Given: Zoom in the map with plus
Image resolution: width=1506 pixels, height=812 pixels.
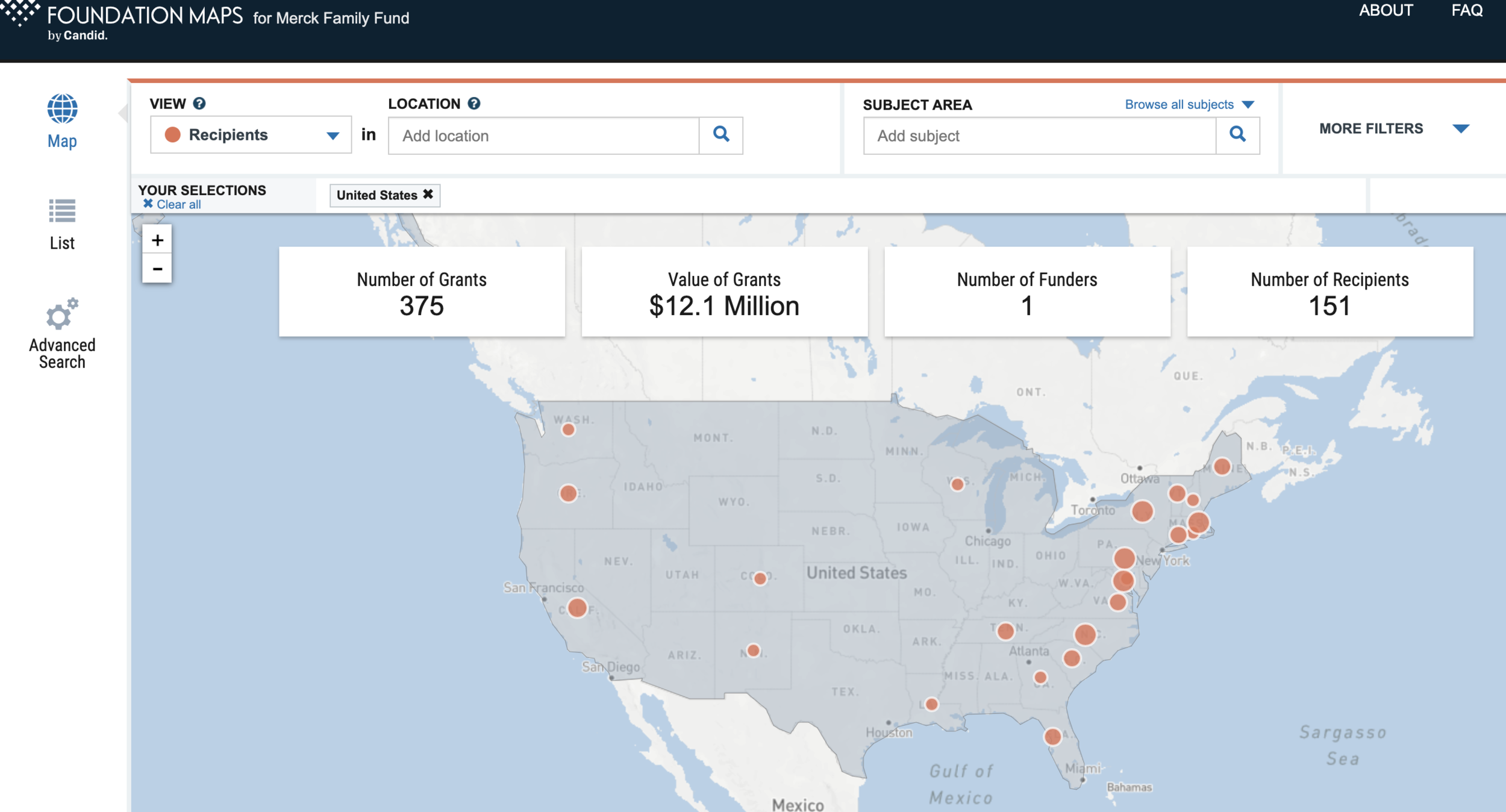Looking at the screenshot, I should 157,240.
